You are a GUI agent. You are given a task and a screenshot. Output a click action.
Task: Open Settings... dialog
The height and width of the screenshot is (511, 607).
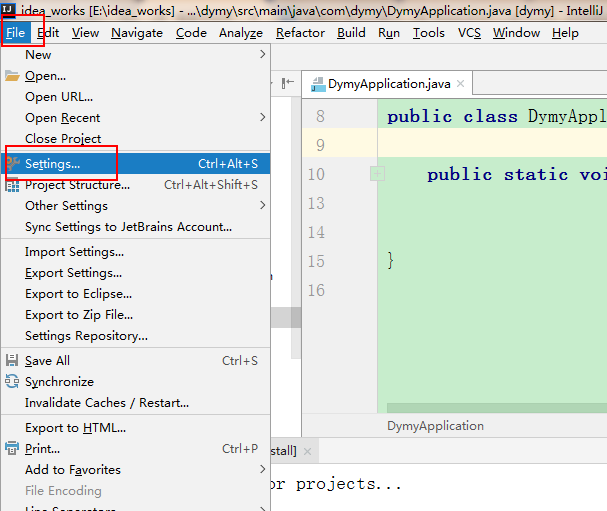pyautogui.click(x=135, y=163)
